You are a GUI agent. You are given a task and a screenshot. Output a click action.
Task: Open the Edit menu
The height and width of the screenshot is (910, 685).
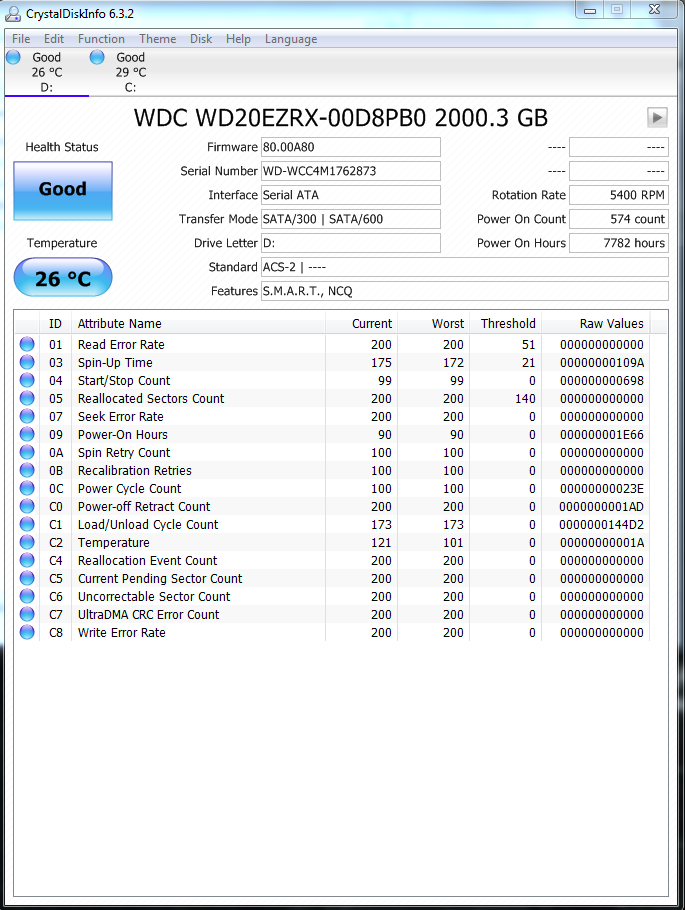(54, 39)
